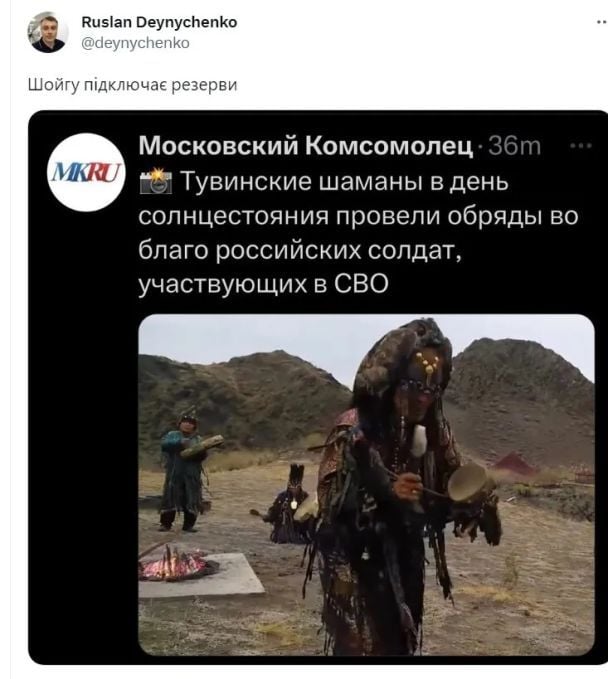
Task: Click the MKRU round logo avatar
Action: pyautogui.click(x=86, y=172)
